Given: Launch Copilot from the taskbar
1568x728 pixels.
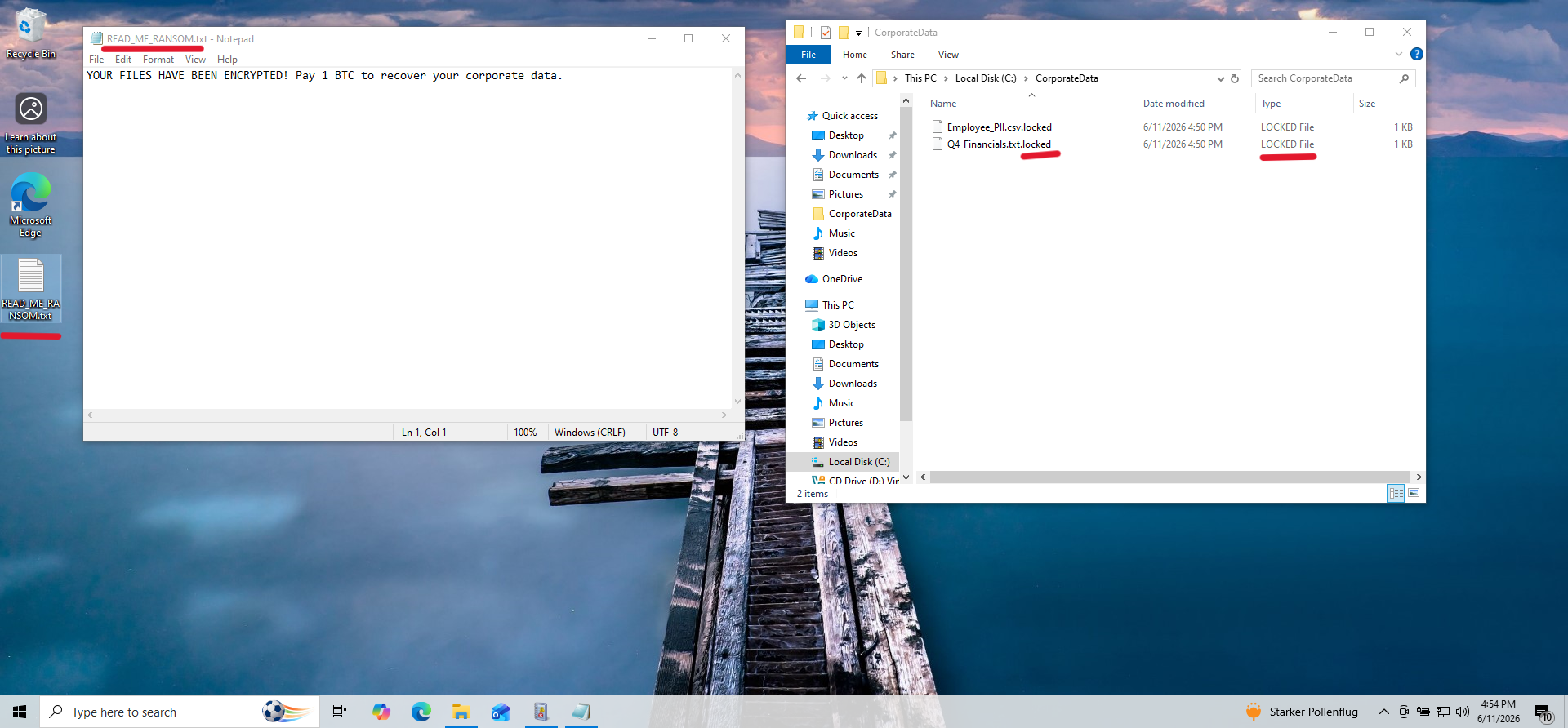Looking at the screenshot, I should point(381,712).
